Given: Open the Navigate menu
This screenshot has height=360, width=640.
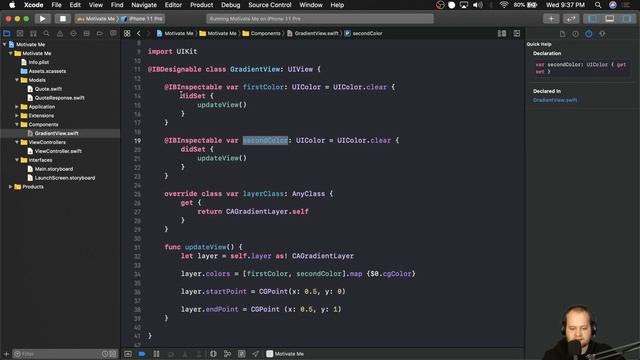Looking at the screenshot, I should coord(144,5).
